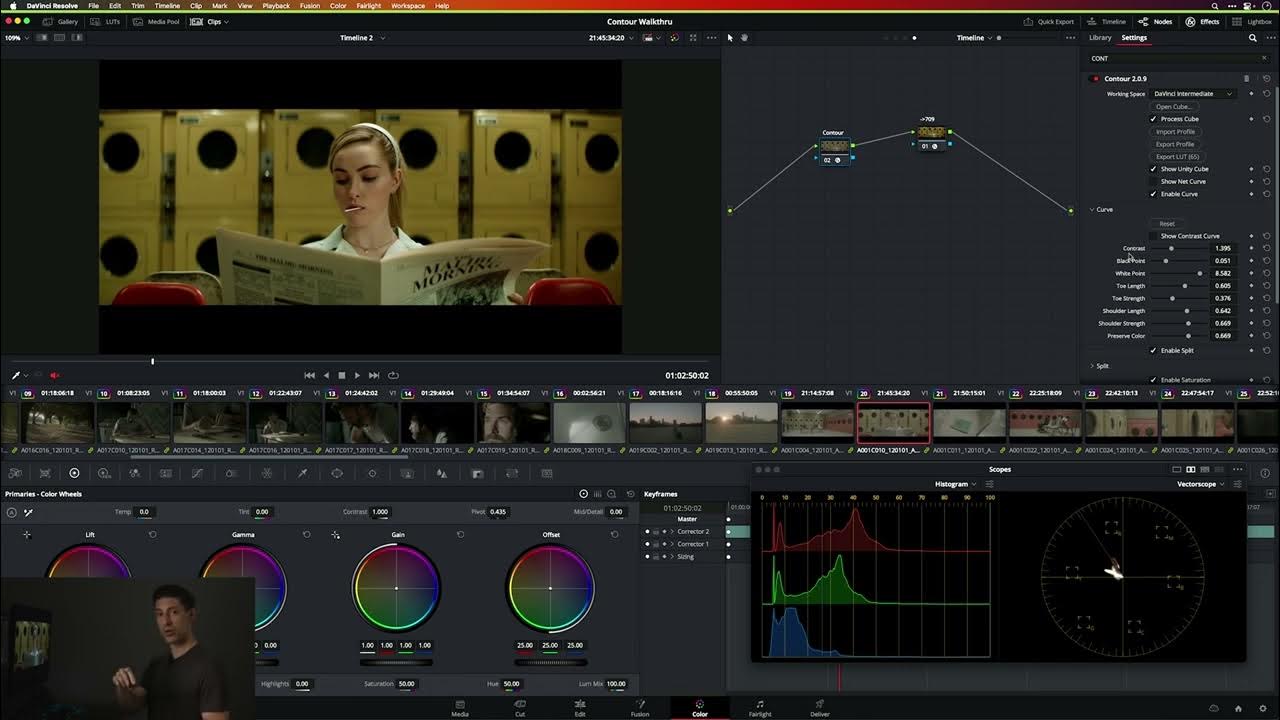Image resolution: width=1280 pixels, height=720 pixels.
Task: Open the Workspace menu
Action: pyautogui.click(x=406, y=5)
